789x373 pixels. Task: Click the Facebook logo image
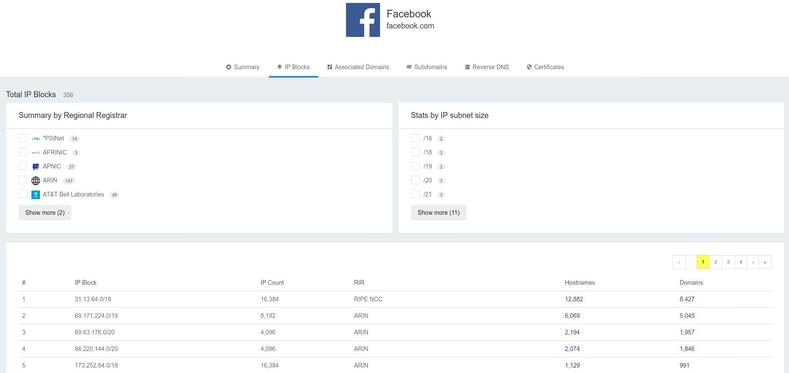363,20
